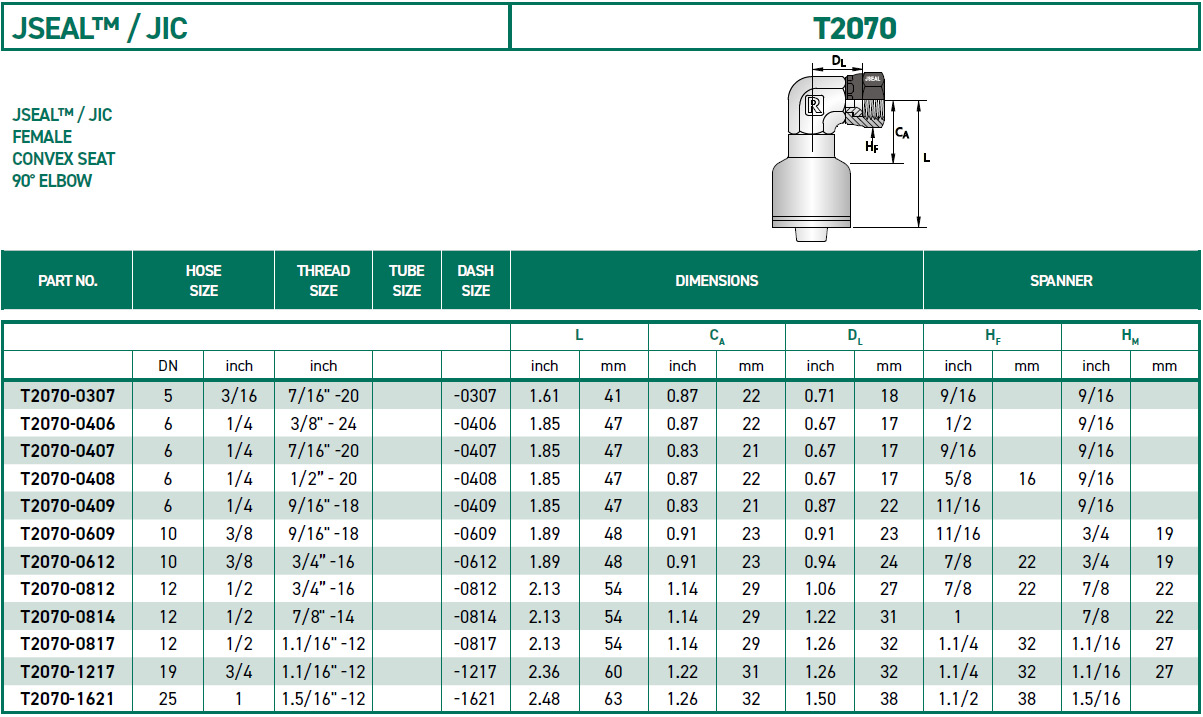
Task: Click the JSEAL™ / JIC header title
Action: coord(100,28)
